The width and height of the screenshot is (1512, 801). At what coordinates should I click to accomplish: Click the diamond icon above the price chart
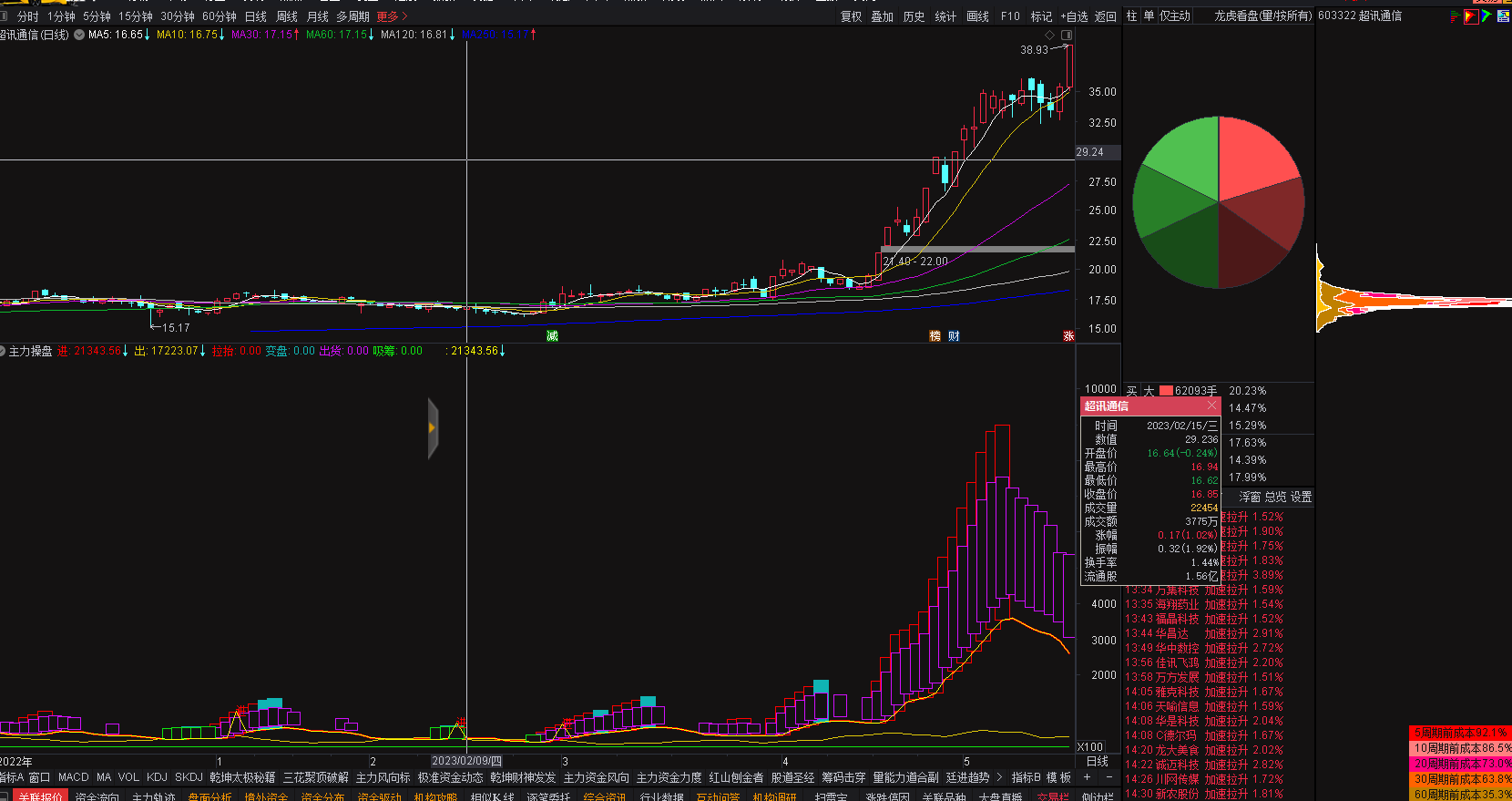1049,35
